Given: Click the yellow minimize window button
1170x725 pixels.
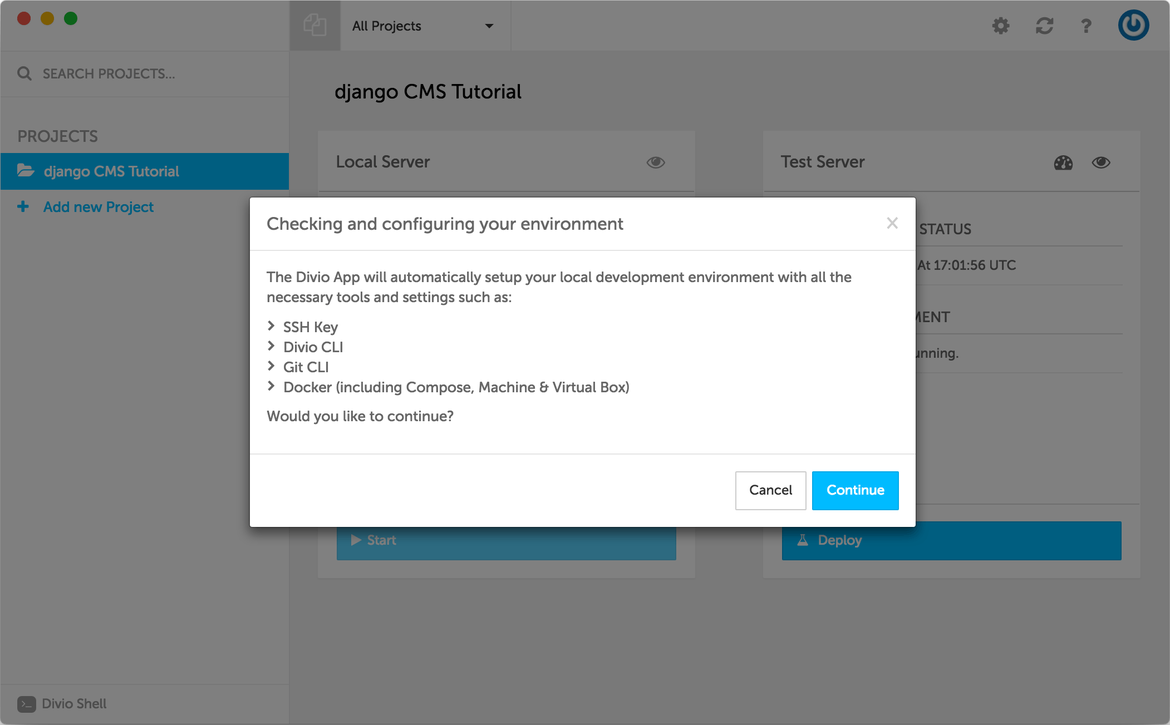Looking at the screenshot, I should coord(47,18).
